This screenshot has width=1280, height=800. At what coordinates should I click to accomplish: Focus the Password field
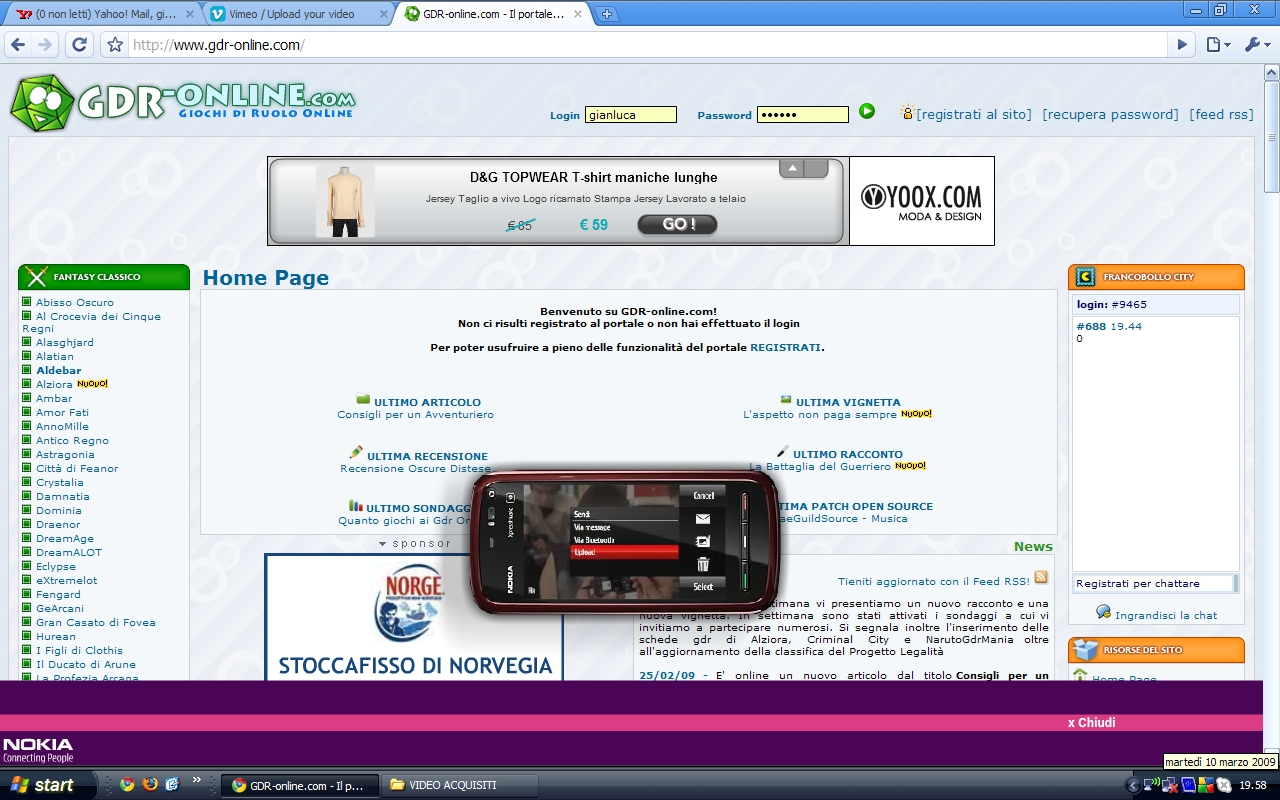(802, 115)
